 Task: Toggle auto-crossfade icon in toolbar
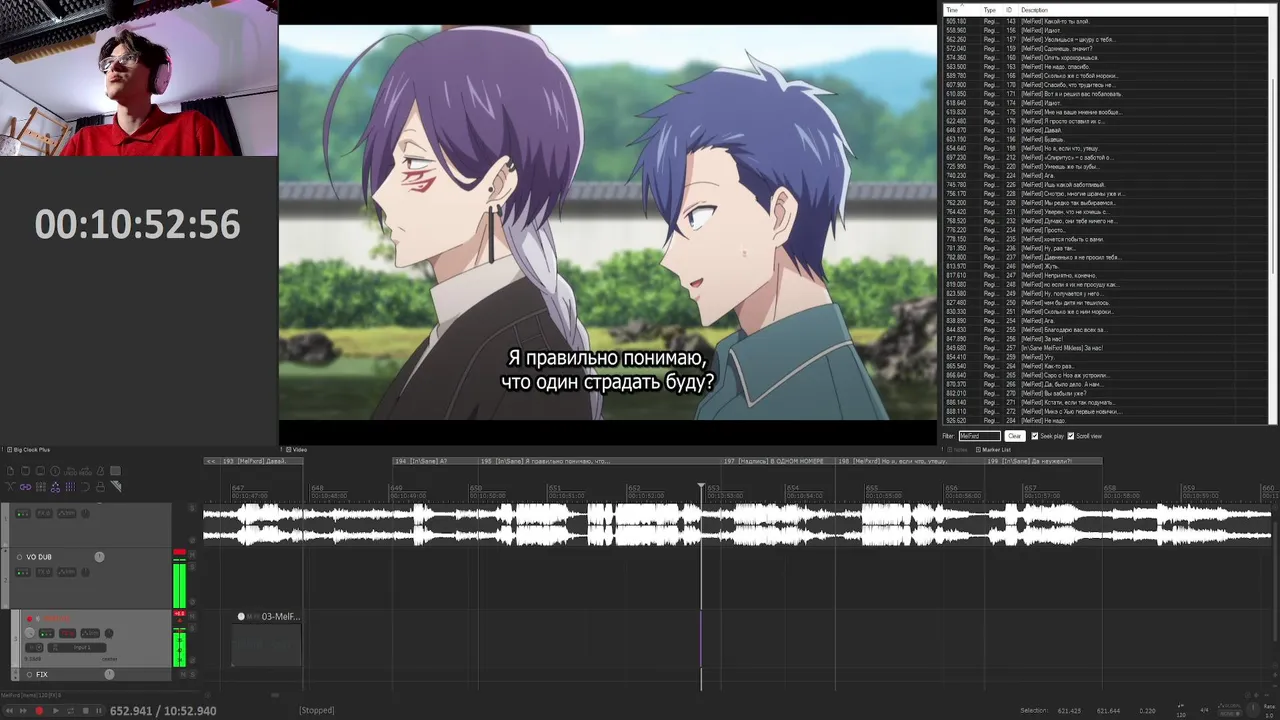pos(10,486)
